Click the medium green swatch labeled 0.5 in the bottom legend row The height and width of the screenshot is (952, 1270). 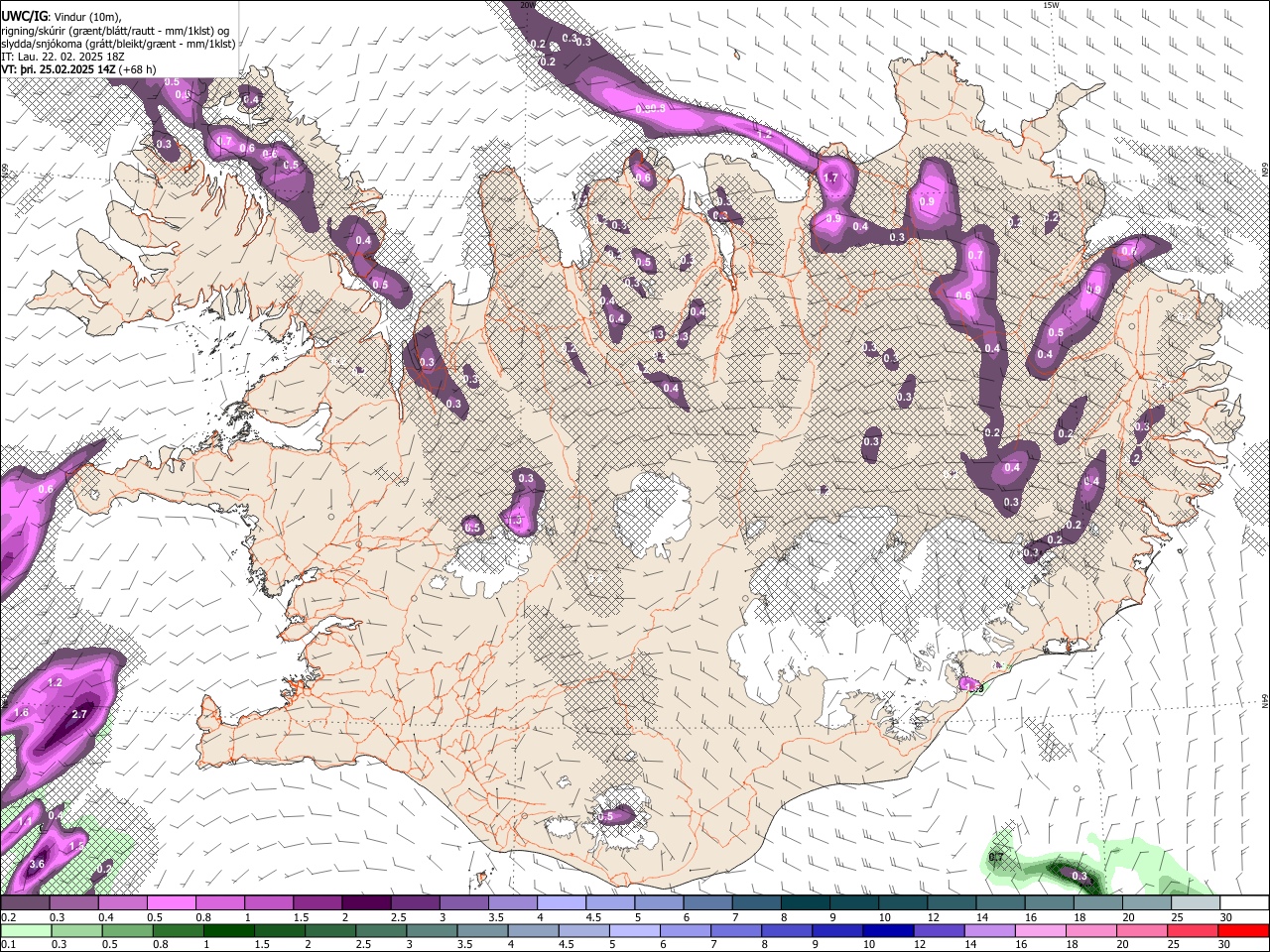[x=128, y=930]
